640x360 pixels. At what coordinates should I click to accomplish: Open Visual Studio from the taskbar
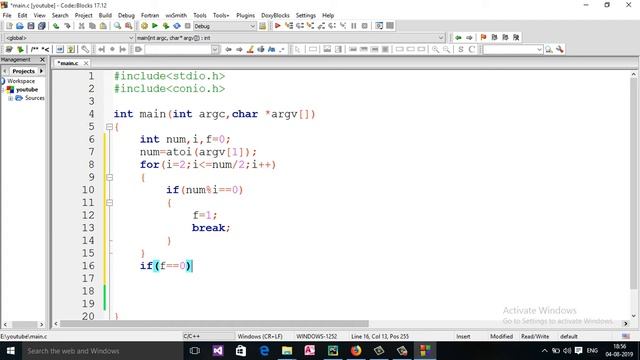click(x=218, y=351)
